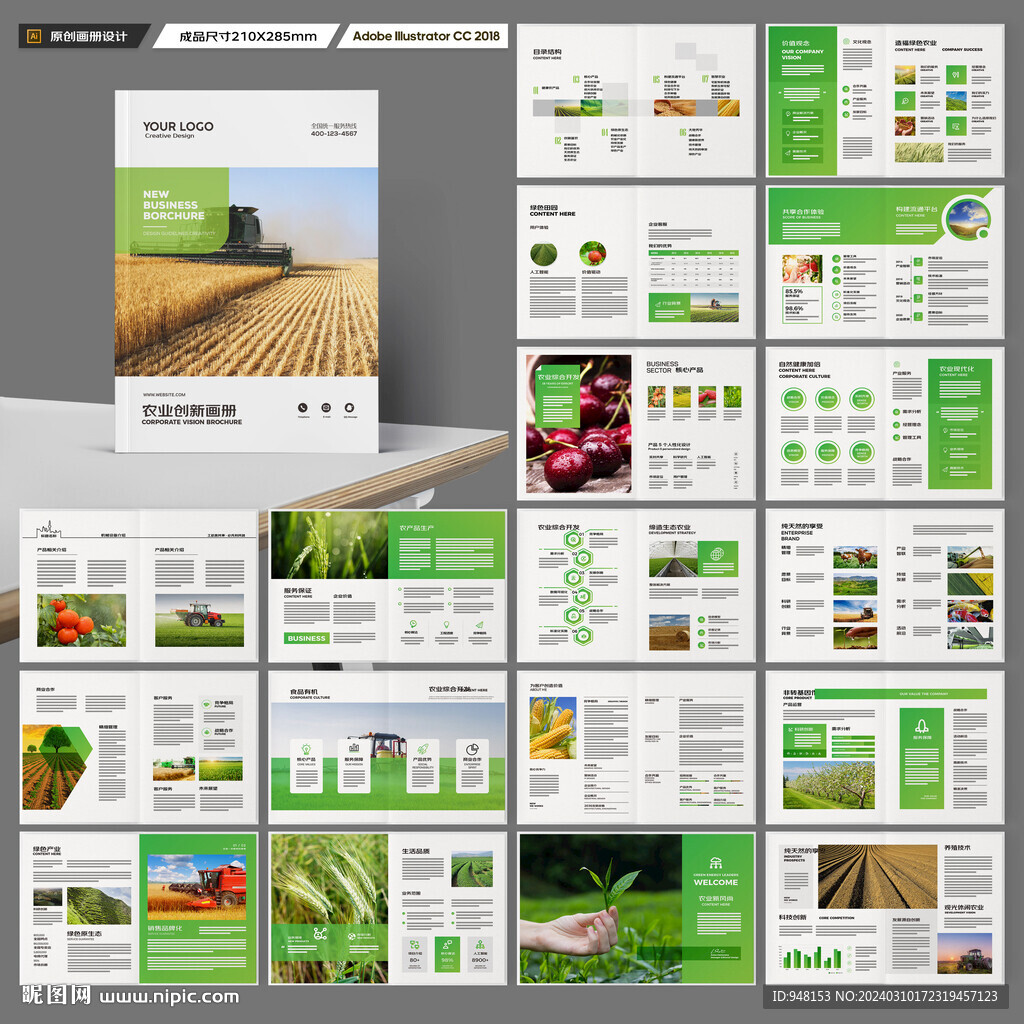Click the location pin icon in 服务保证 spread
1024x1024 pixels.
(446, 624)
